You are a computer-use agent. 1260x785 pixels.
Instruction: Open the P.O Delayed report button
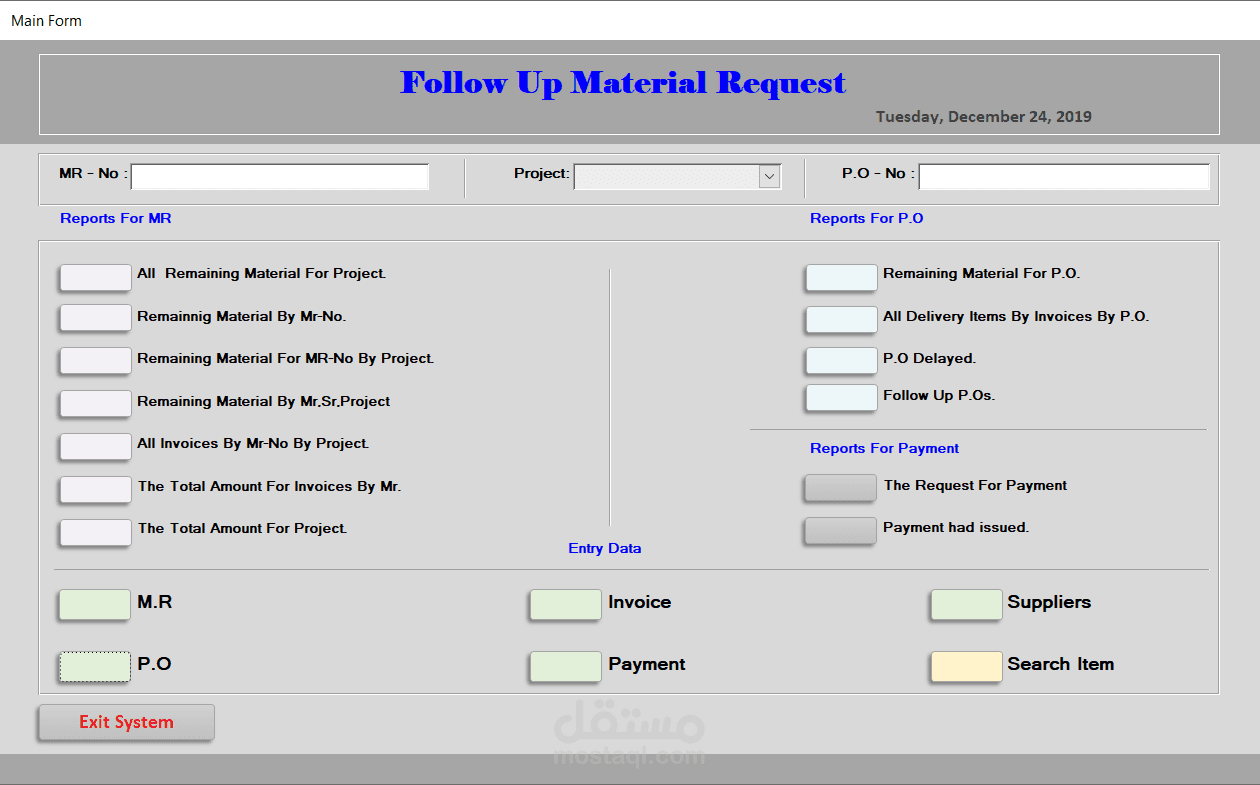[841, 361]
